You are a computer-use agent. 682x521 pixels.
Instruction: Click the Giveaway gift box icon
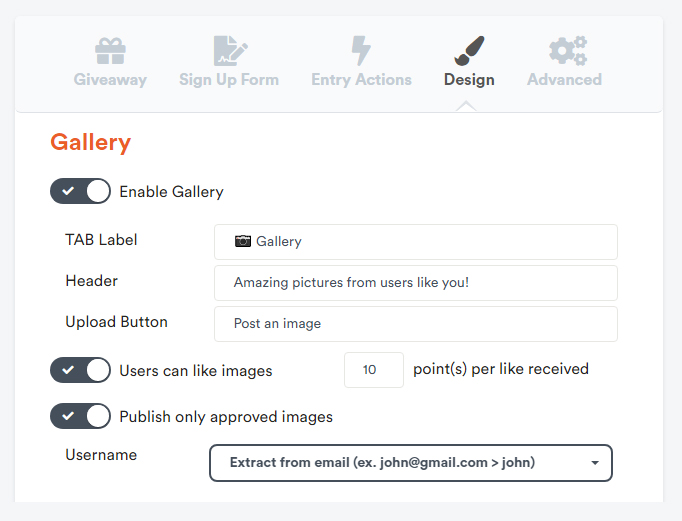click(x=110, y=51)
